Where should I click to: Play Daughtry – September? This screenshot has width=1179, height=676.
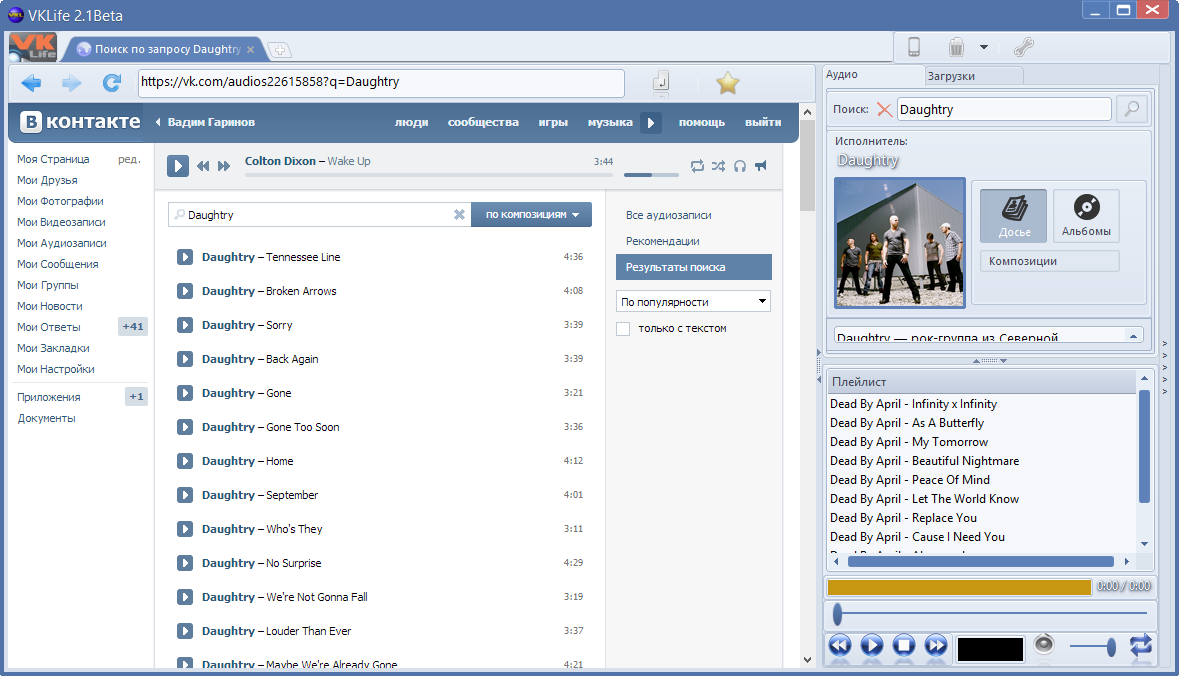pyautogui.click(x=185, y=495)
